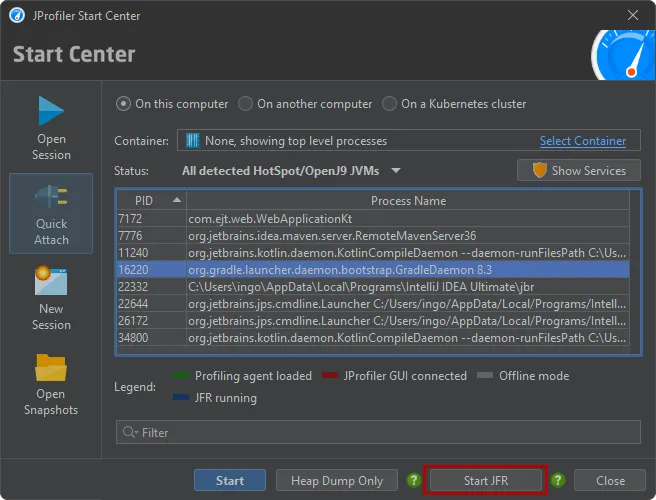Click the PID column sort arrow
This screenshot has width=656, height=500.
click(x=177, y=200)
